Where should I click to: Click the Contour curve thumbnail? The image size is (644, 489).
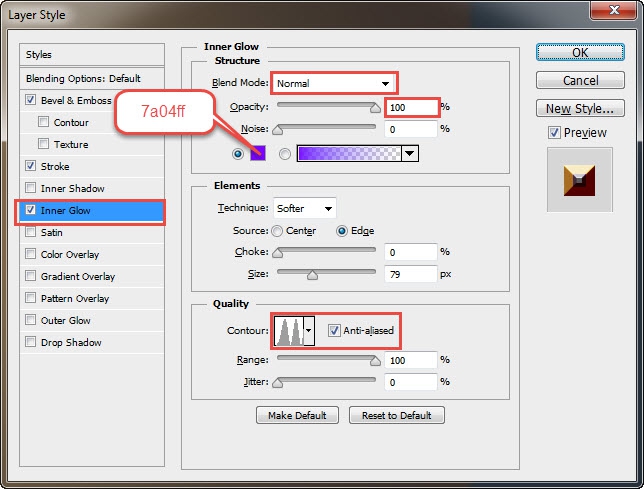click(x=289, y=331)
